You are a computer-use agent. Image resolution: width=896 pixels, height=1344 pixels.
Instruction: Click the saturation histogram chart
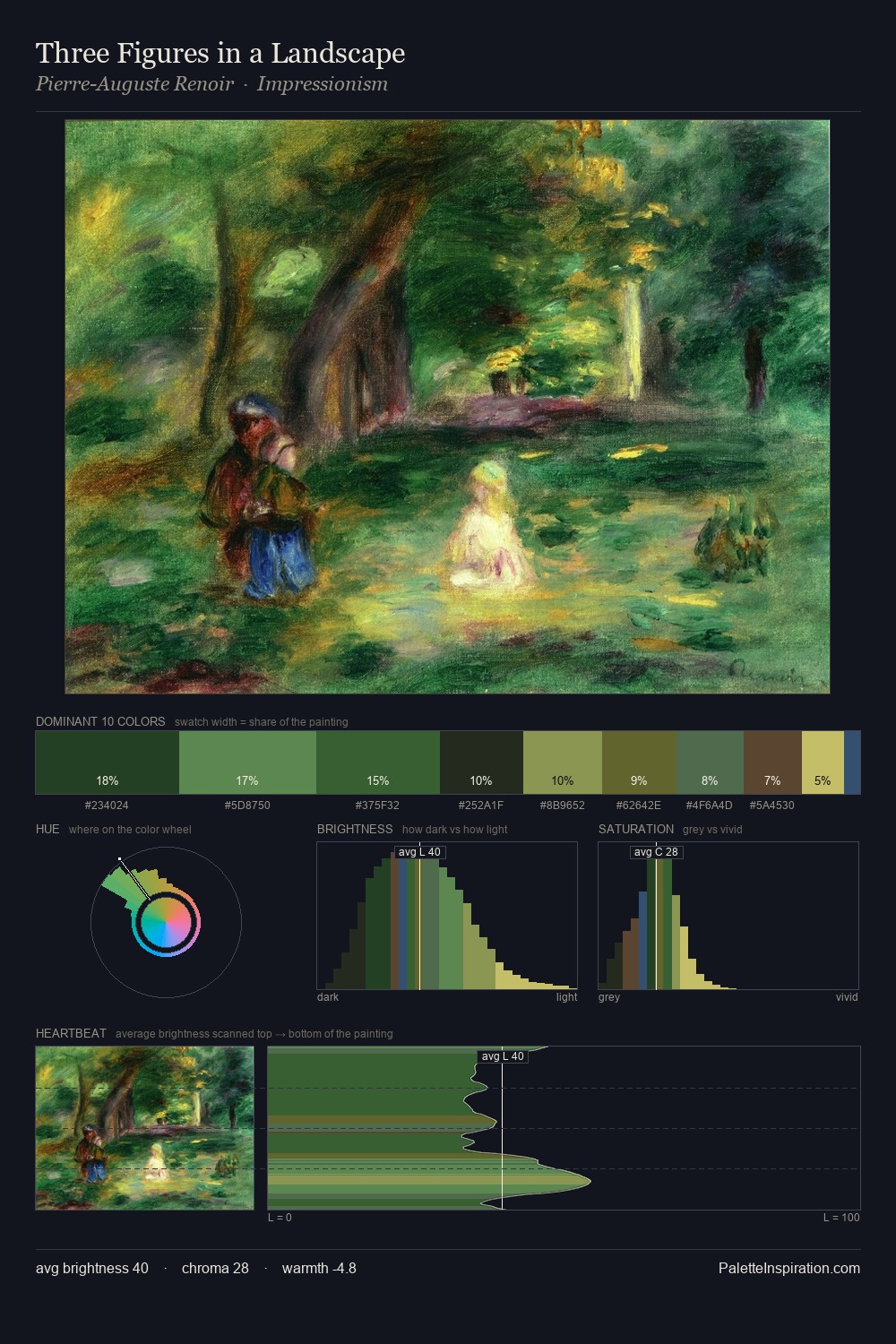pos(728,916)
